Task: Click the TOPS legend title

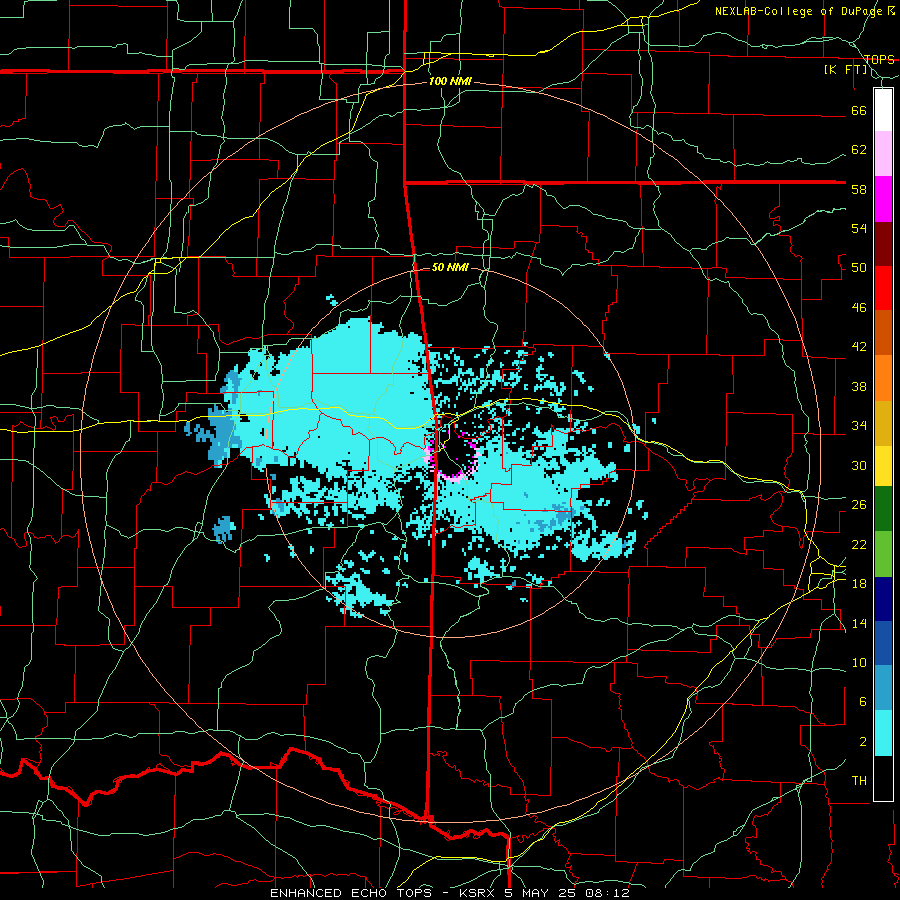Action: click(879, 59)
